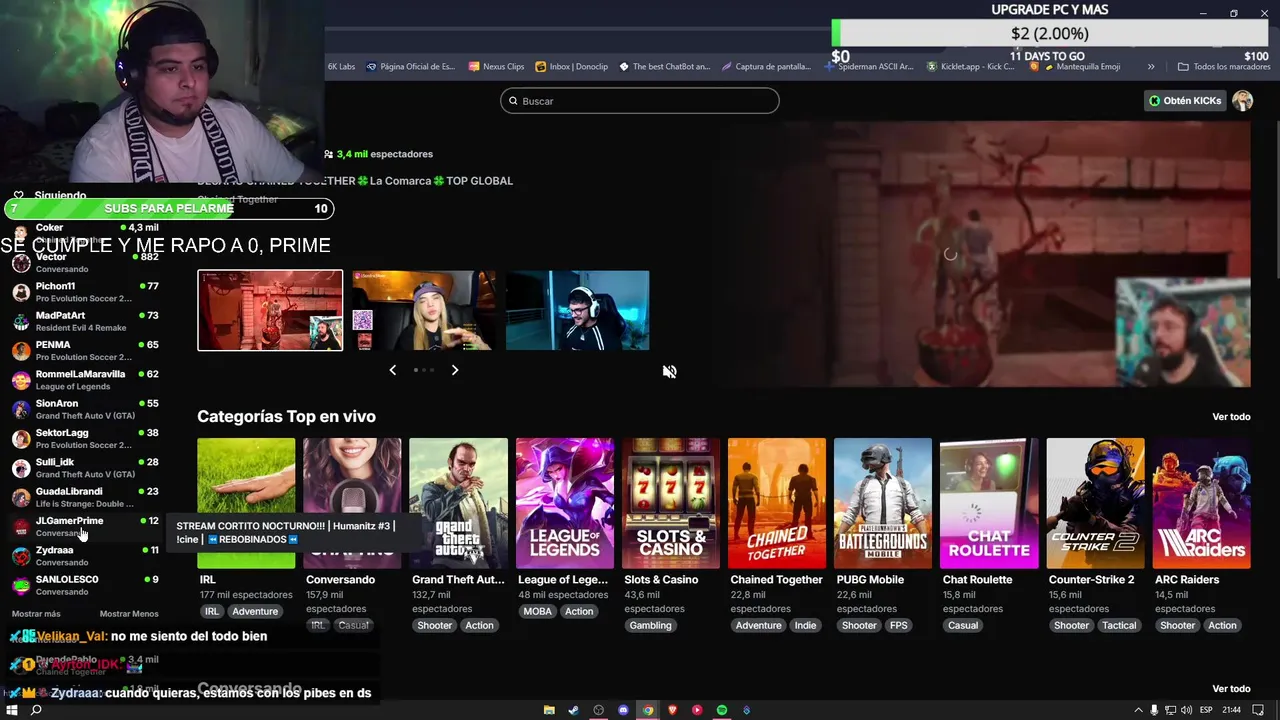
Task: Click the Gambling tag under Slots & Casino
Action: point(650,626)
